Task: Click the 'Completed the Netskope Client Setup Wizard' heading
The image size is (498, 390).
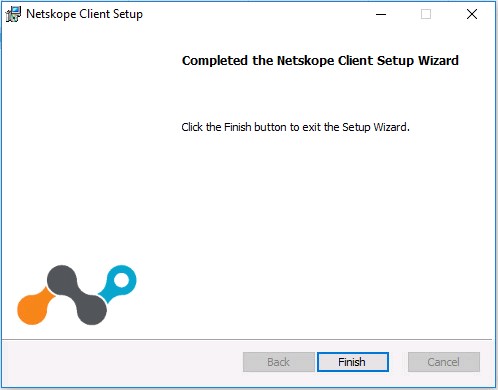Action: click(320, 61)
